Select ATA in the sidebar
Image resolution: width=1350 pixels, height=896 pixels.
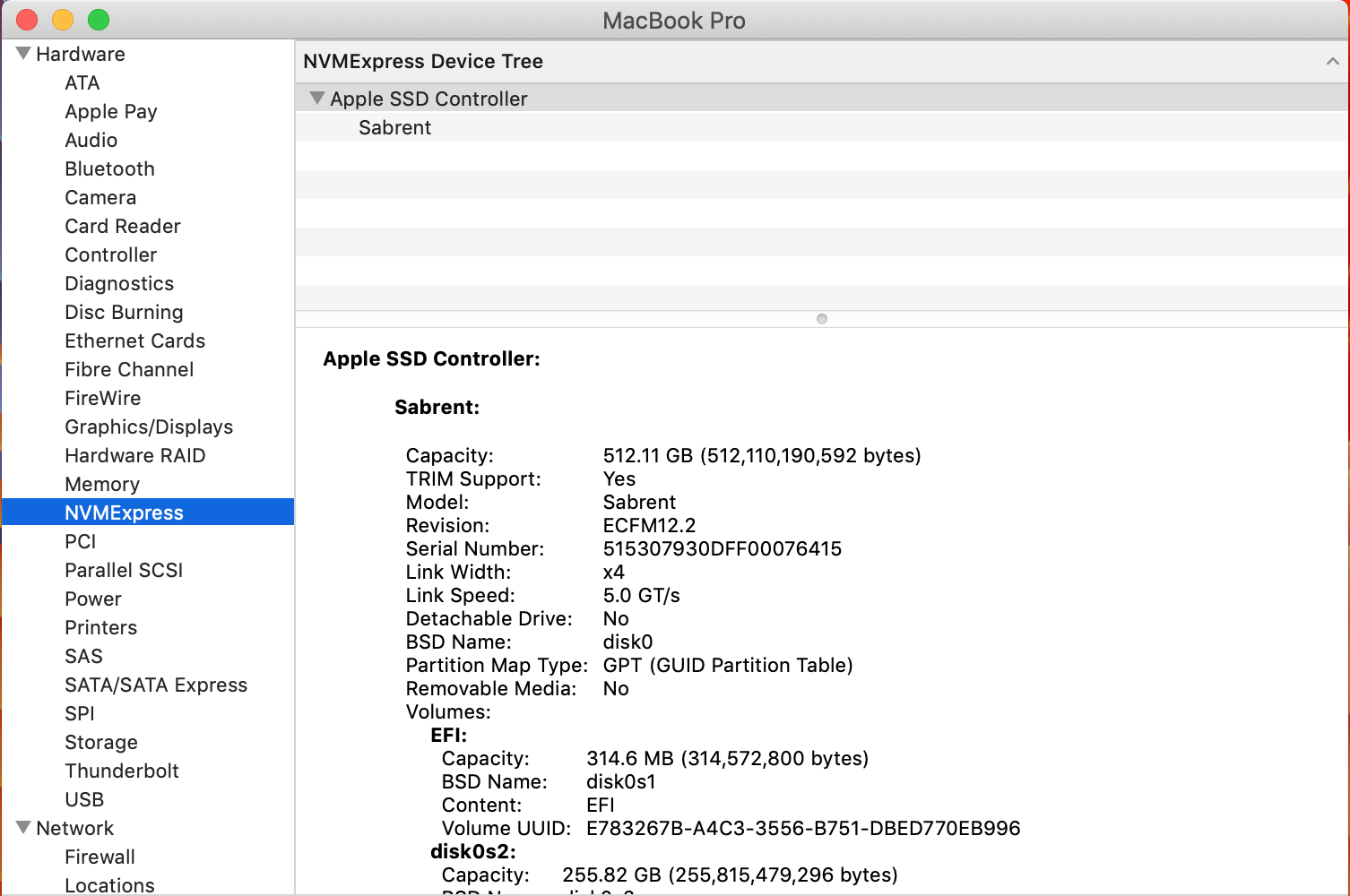[82, 82]
